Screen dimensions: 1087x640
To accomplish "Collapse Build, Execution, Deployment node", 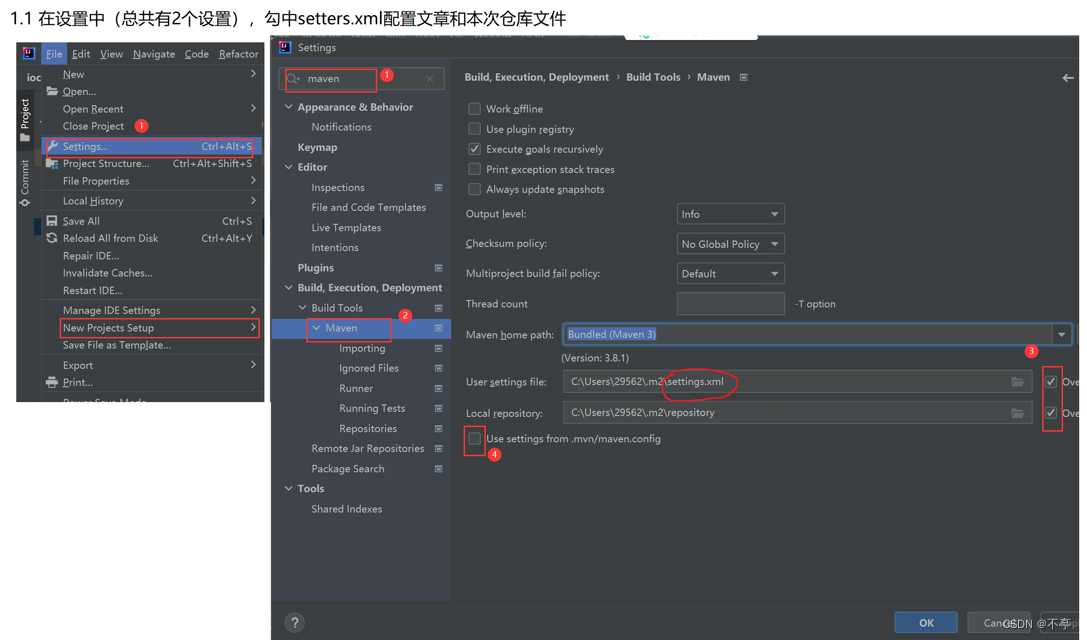I will (288, 288).
